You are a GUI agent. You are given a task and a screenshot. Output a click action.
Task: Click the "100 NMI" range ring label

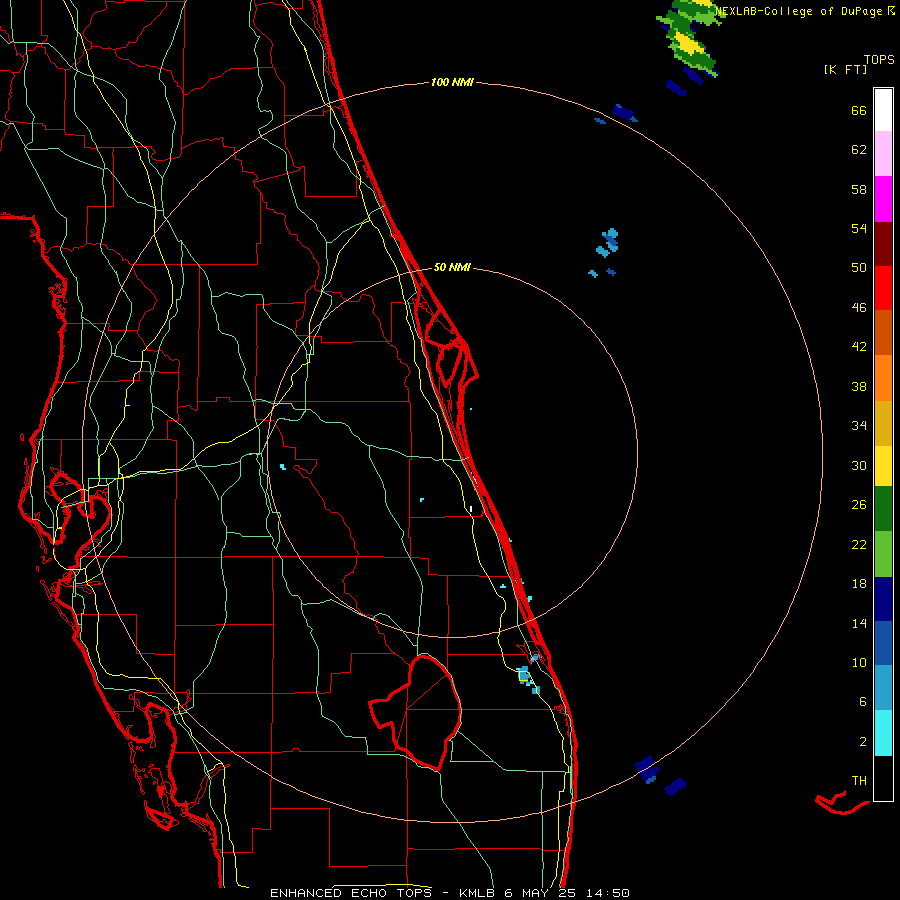452,82
